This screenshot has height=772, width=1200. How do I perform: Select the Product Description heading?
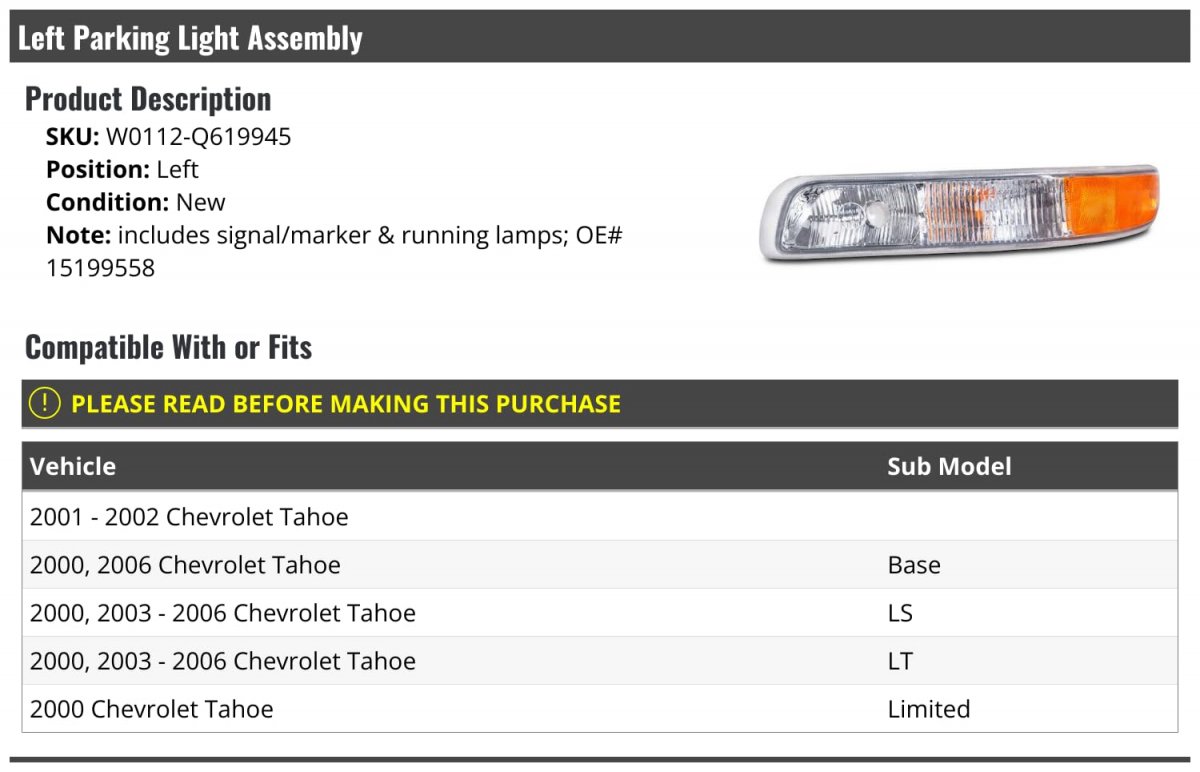(148, 99)
